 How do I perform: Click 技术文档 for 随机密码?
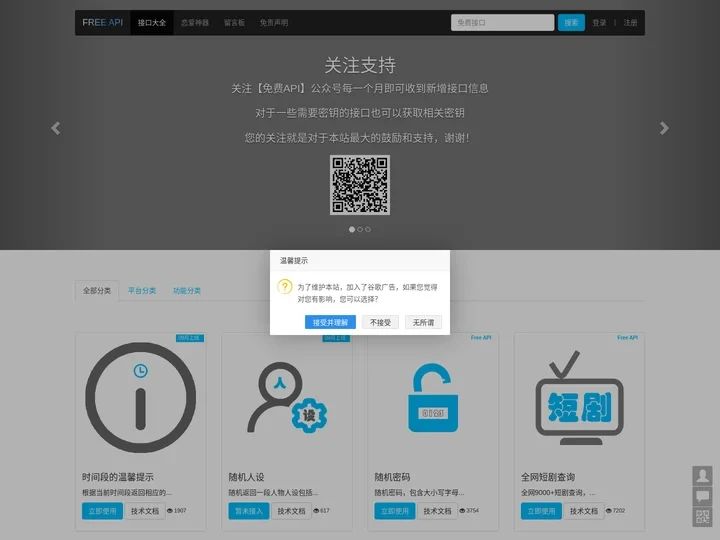coord(437,511)
